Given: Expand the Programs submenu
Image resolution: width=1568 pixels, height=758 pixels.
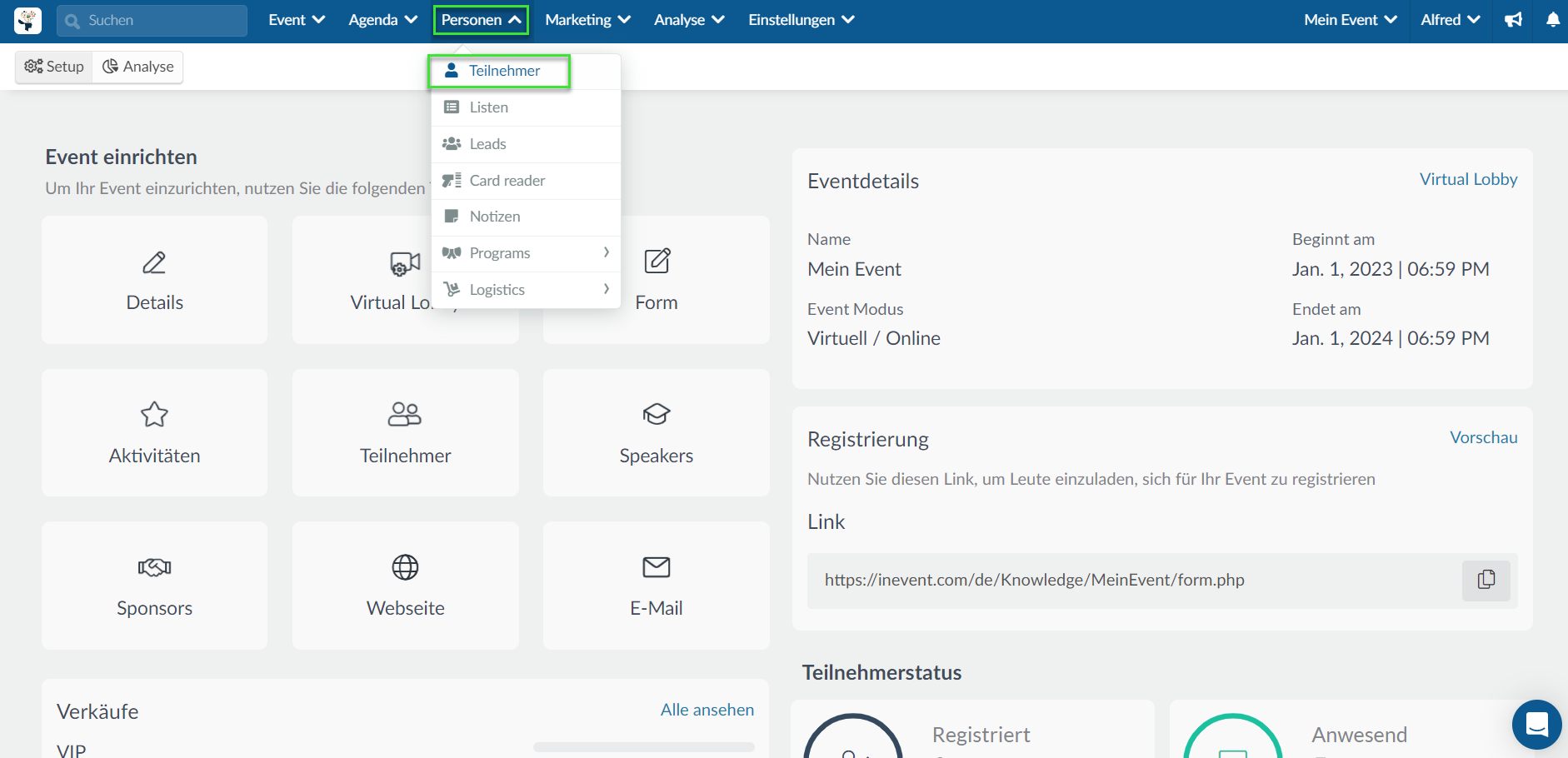Looking at the screenshot, I should (x=526, y=253).
